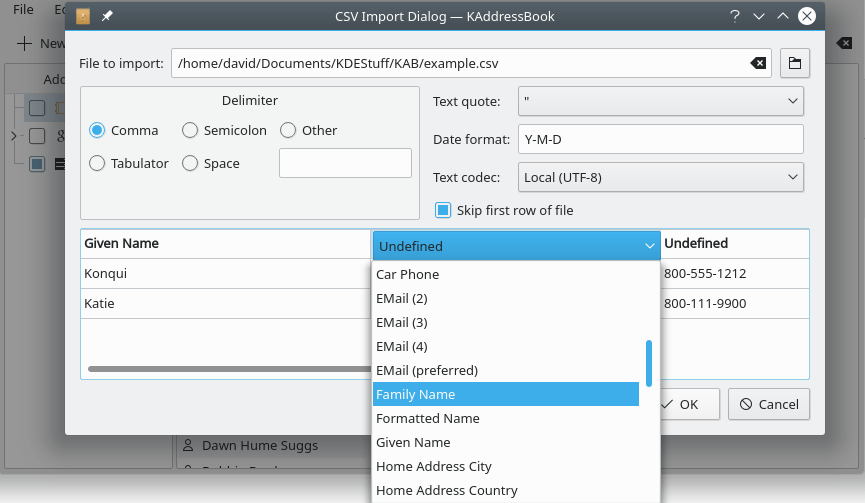This screenshot has height=503, width=865.
Task: Click the Cancel button
Action: tap(768, 404)
